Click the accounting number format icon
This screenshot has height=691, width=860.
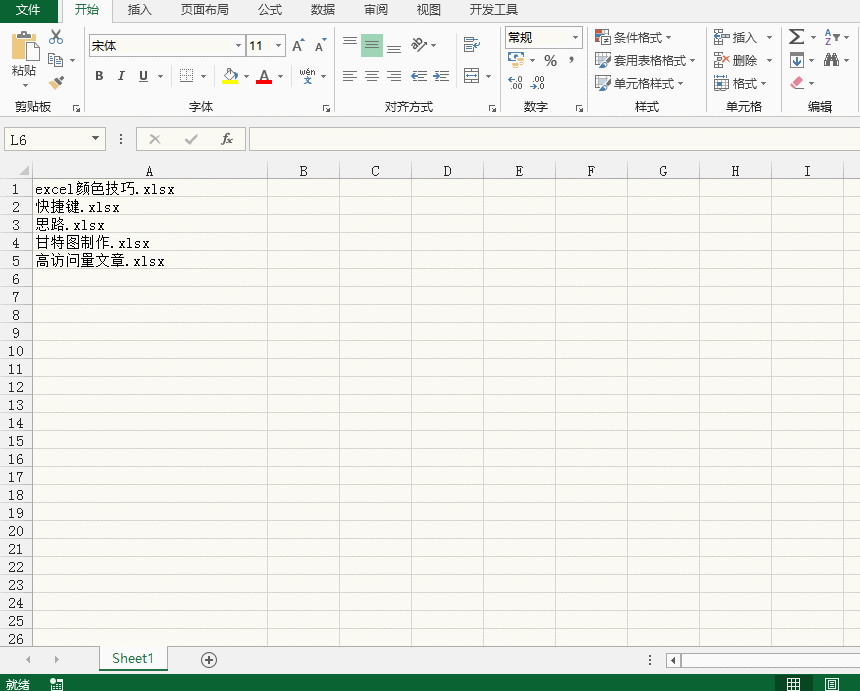(x=516, y=59)
